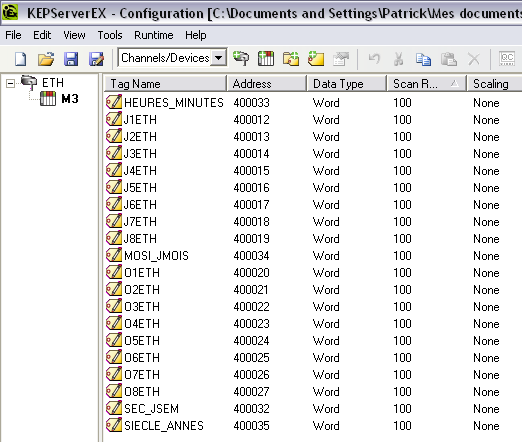Select the O5ETH tag name

click(x=142, y=341)
